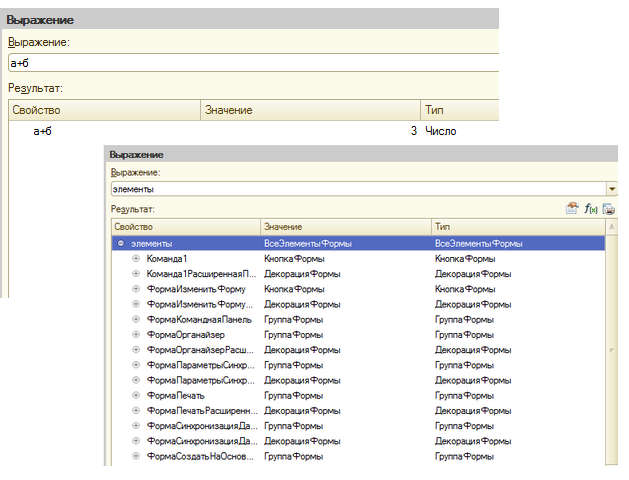Screen dimensions: 629x480
Task: Select the 'Команда1РасширеннаяП...' row
Action: click(x=199, y=274)
